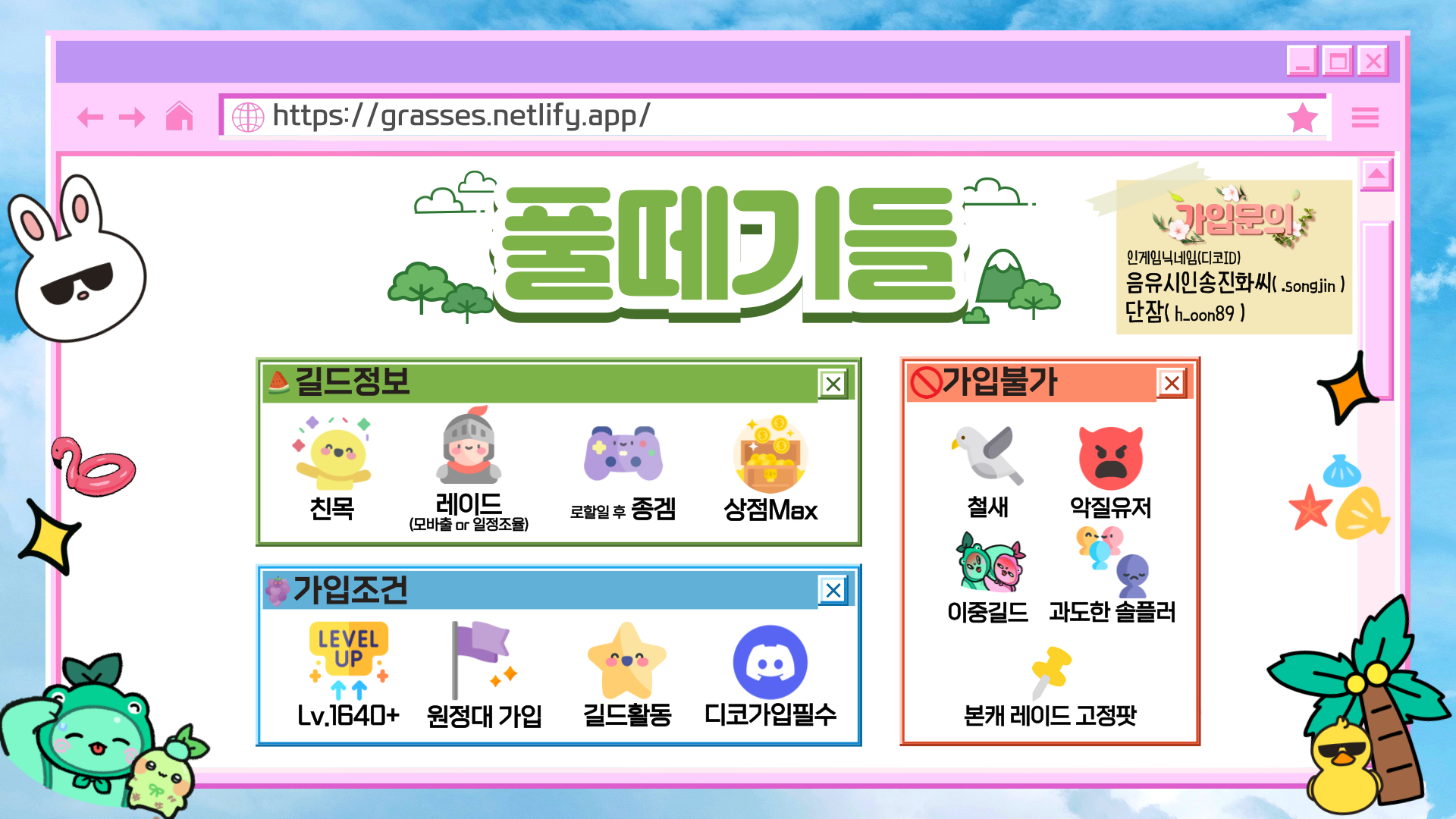
Task: Go back with the left arrow
Action: pyautogui.click(x=90, y=118)
